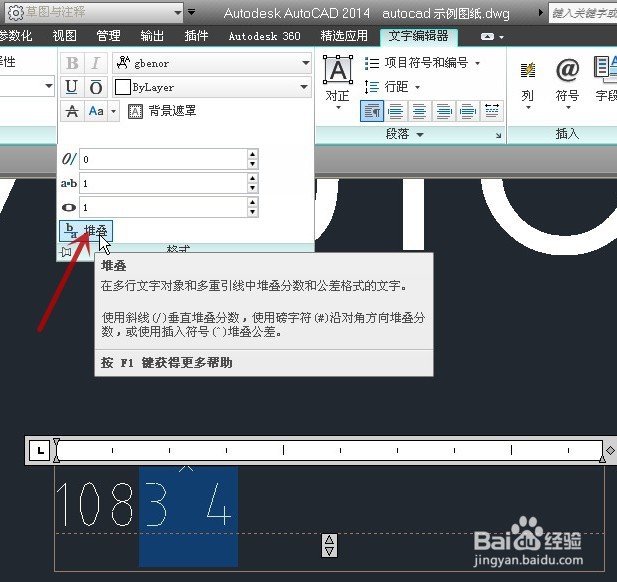Increase the width factor value
The width and height of the screenshot is (617, 582).
click(253, 202)
